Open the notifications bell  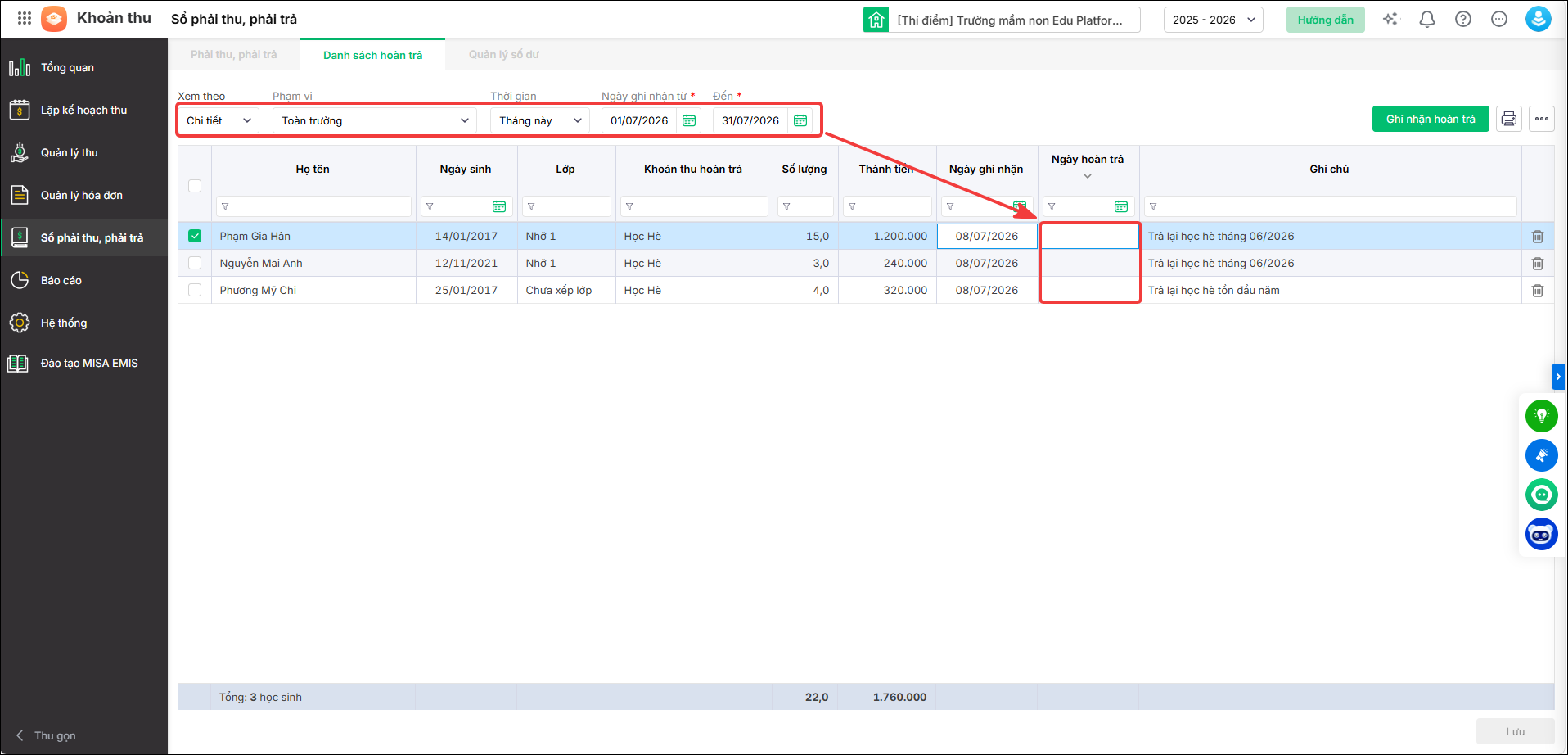tap(1427, 19)
